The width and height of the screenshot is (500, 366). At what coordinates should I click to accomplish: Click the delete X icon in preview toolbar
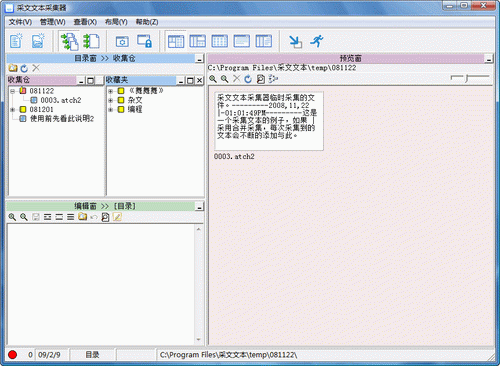coord(236,79)
